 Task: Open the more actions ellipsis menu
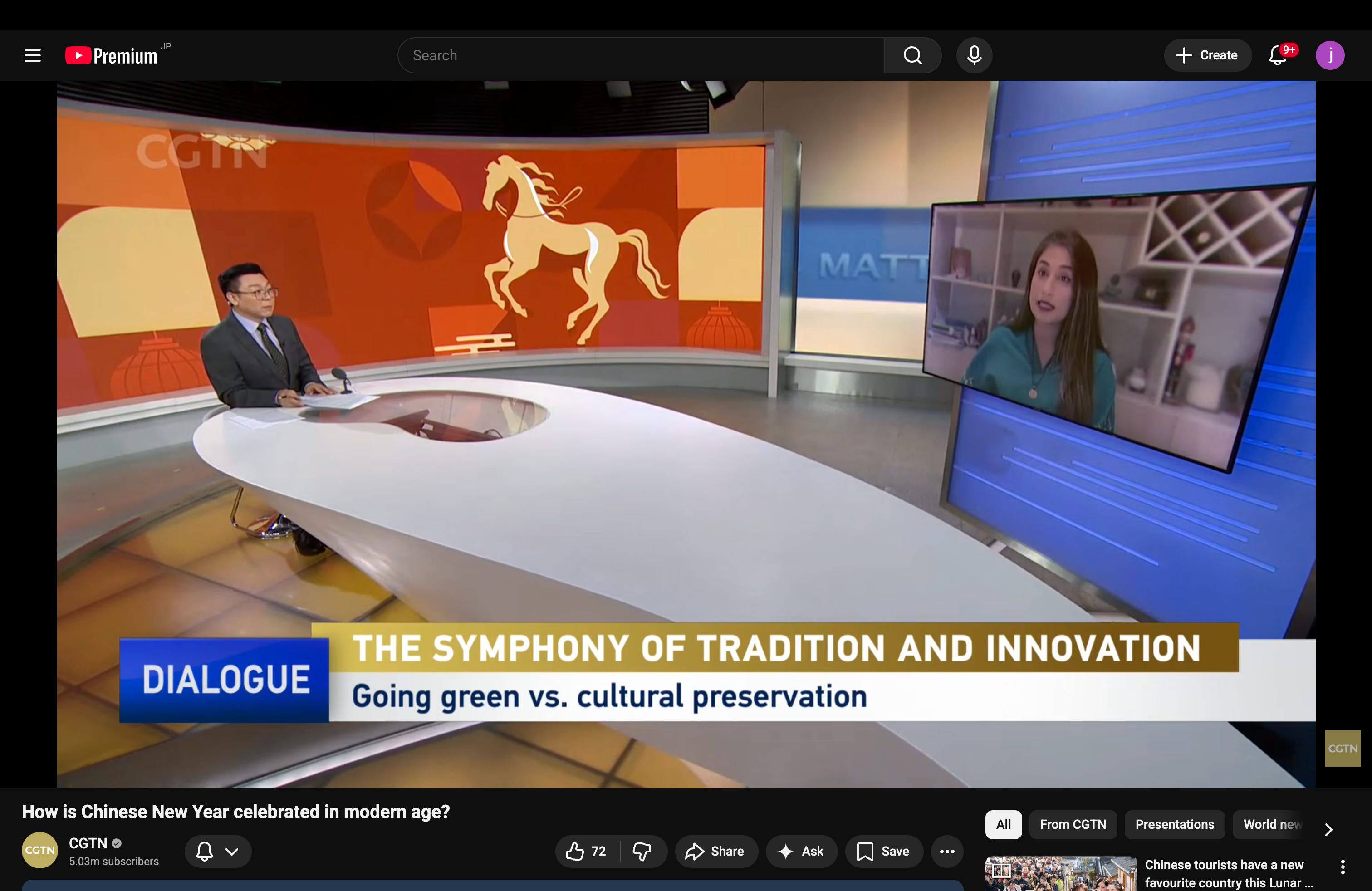tap(947, 851)
